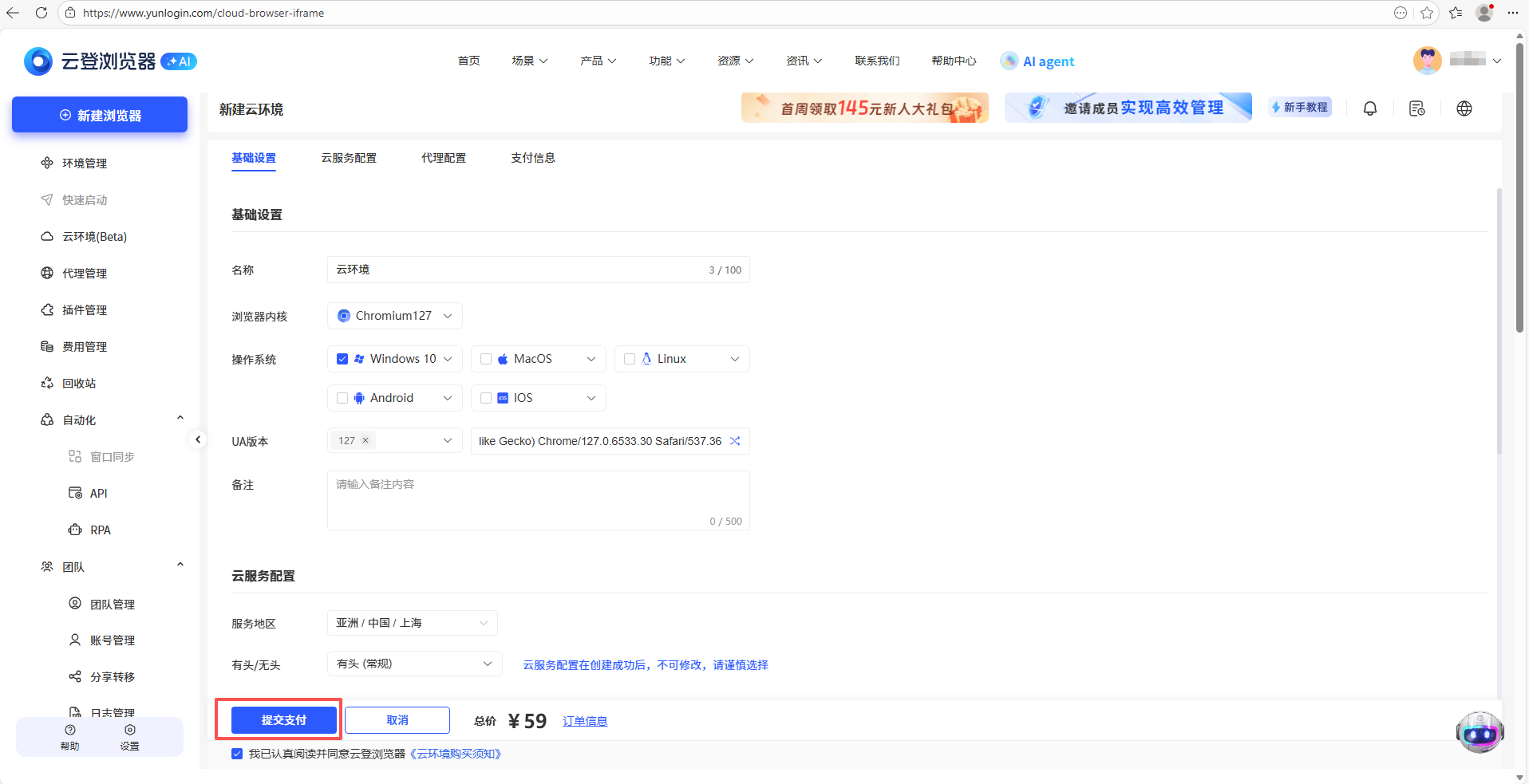Collapse the 自动化 sidebar group
The width and height of the screenshot is (1529, 784).
180,417
